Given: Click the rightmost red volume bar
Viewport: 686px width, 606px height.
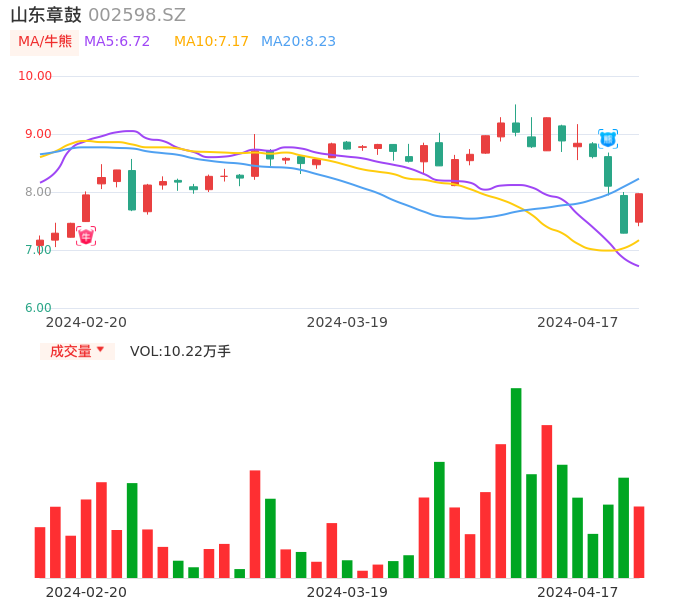Looking at the screenshot, I should 639,541.
